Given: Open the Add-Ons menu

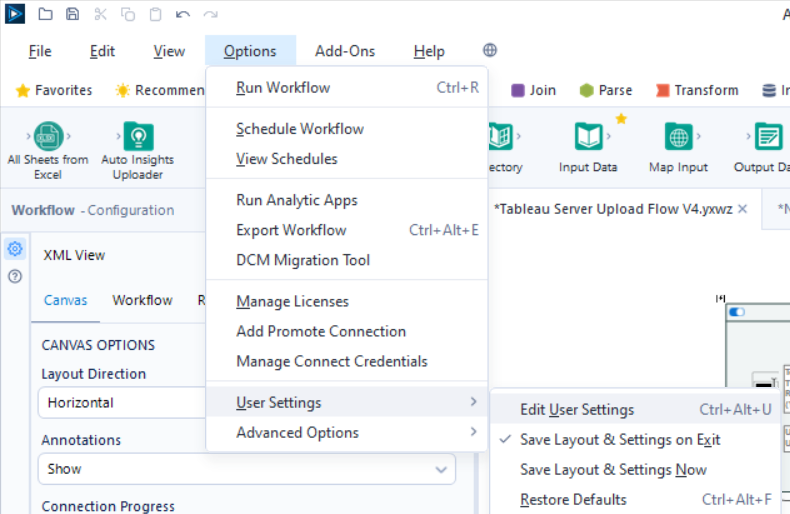Looking at the screenshot, I should tap(345, 51).
